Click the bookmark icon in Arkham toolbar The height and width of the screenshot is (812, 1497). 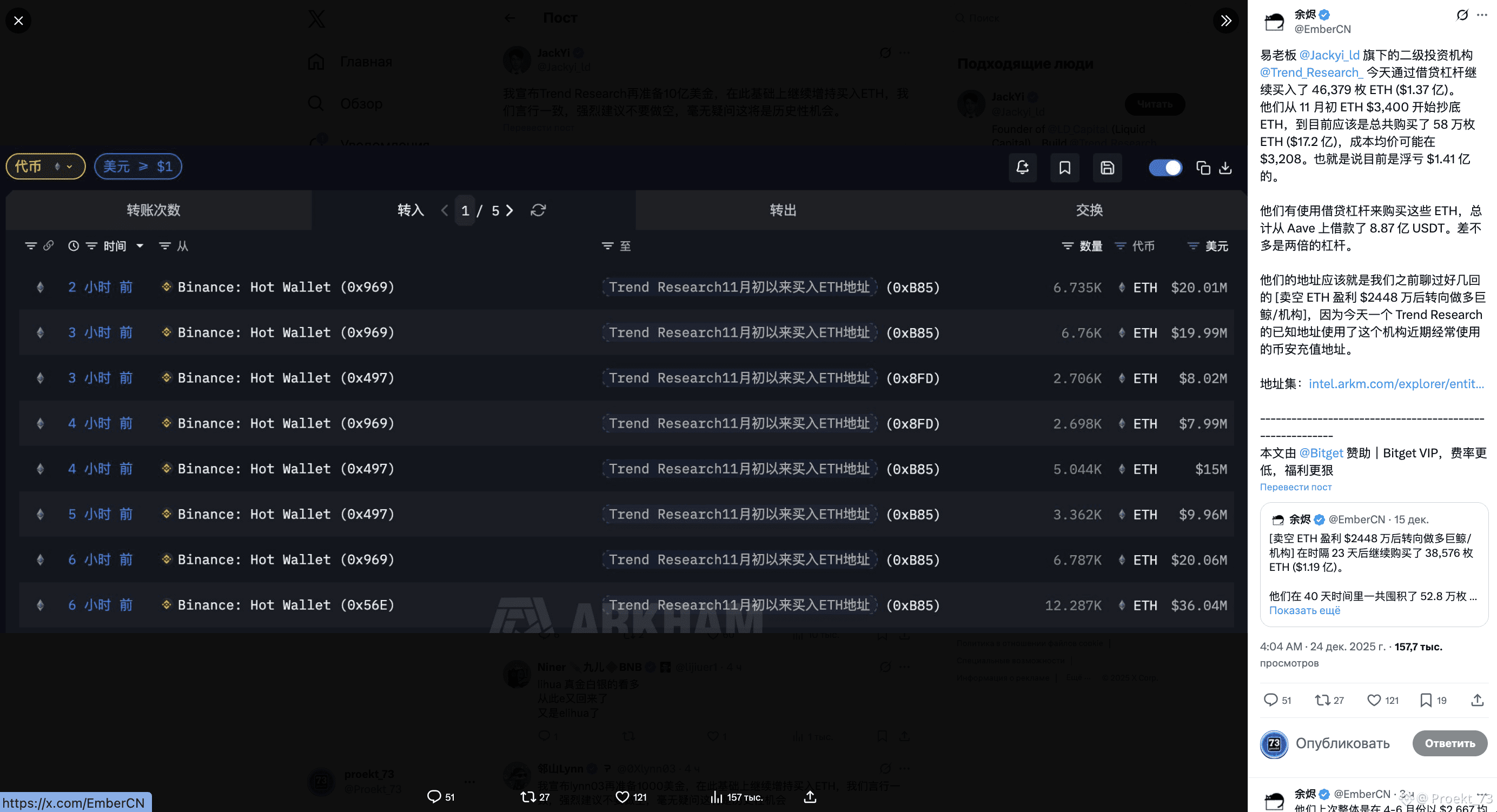click(1065, 168)
